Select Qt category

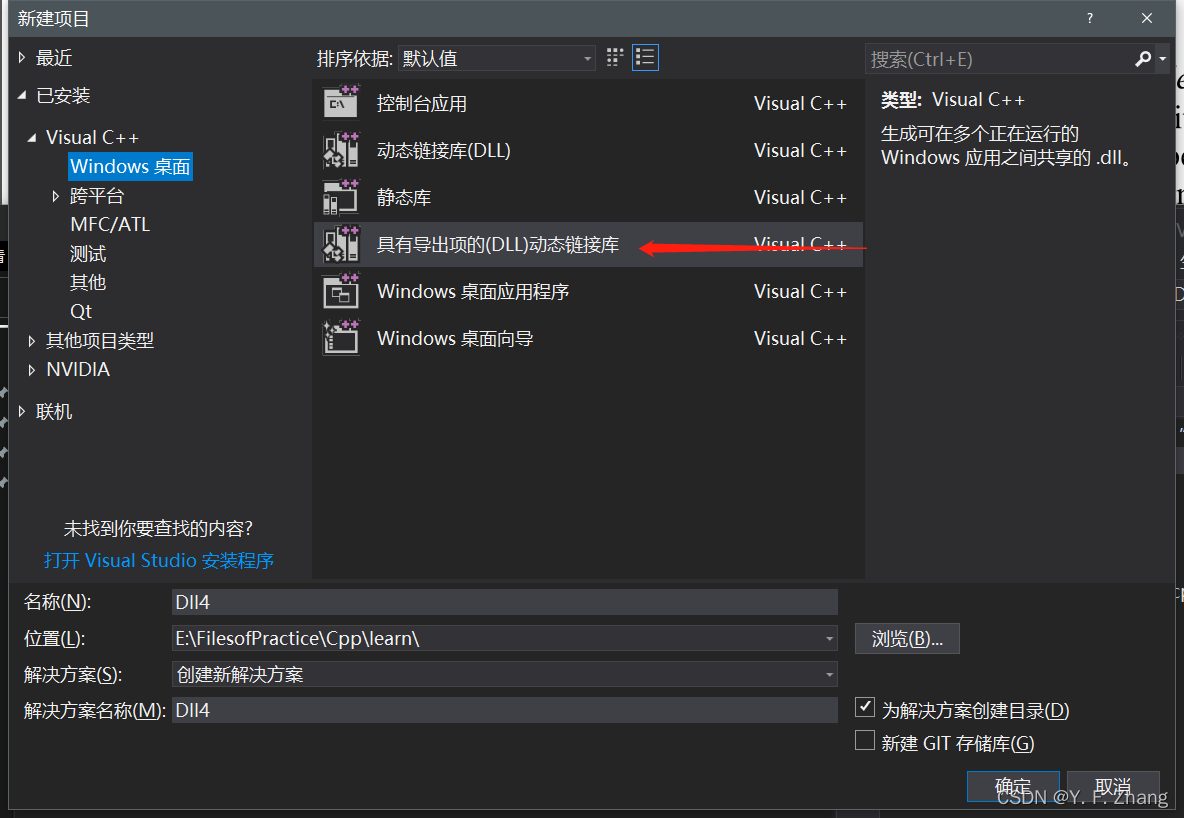81,311
